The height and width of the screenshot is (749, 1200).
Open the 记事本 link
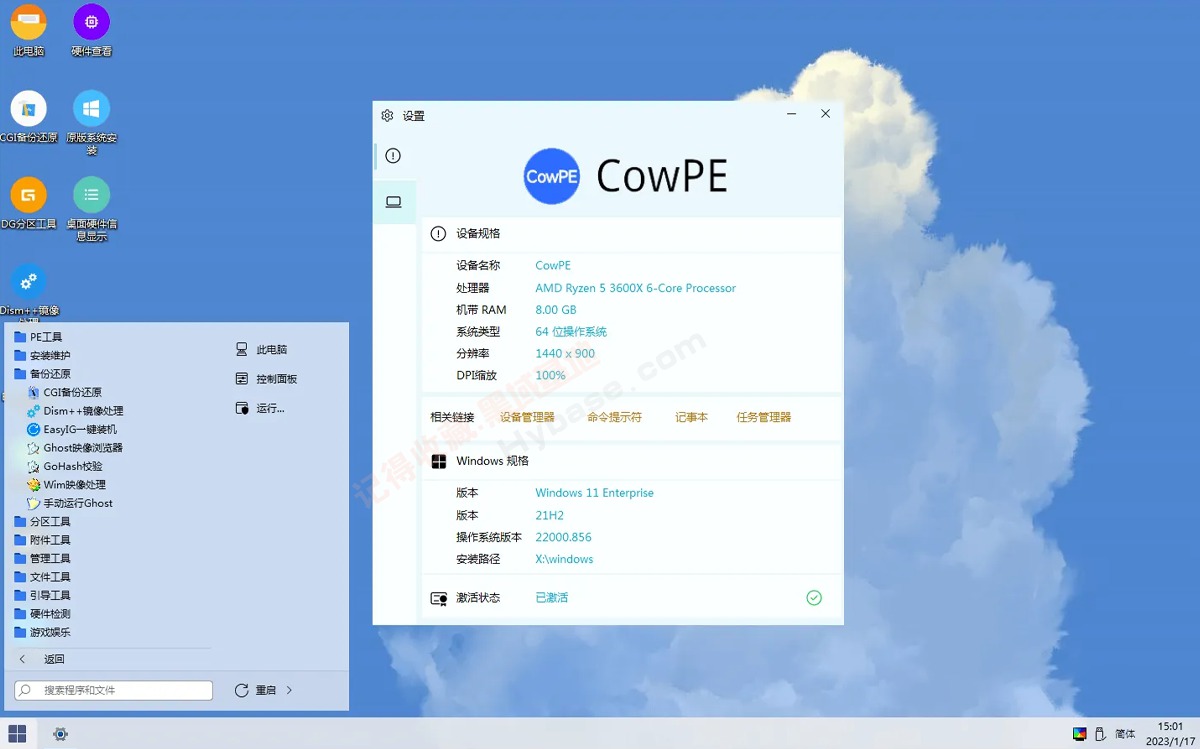[691, 417]
